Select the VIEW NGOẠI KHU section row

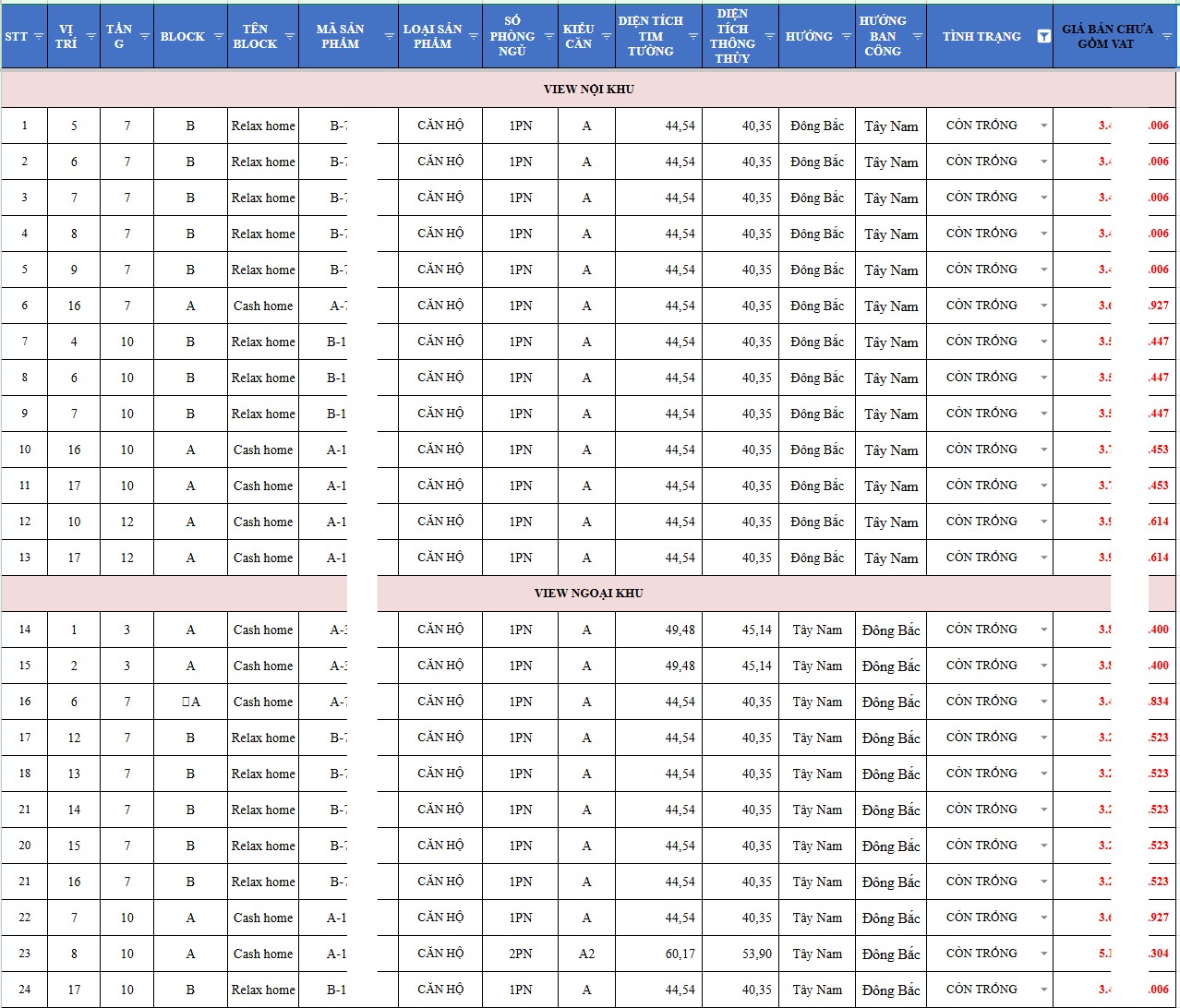(x=588, y=594)
